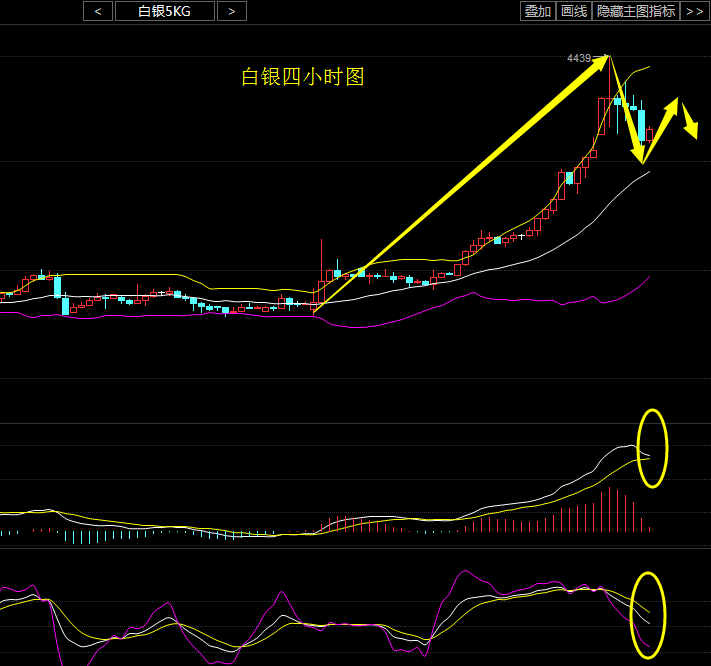Click the previous instrument arrow button
This screenshot has height=666, width=711.
point(97,11)
